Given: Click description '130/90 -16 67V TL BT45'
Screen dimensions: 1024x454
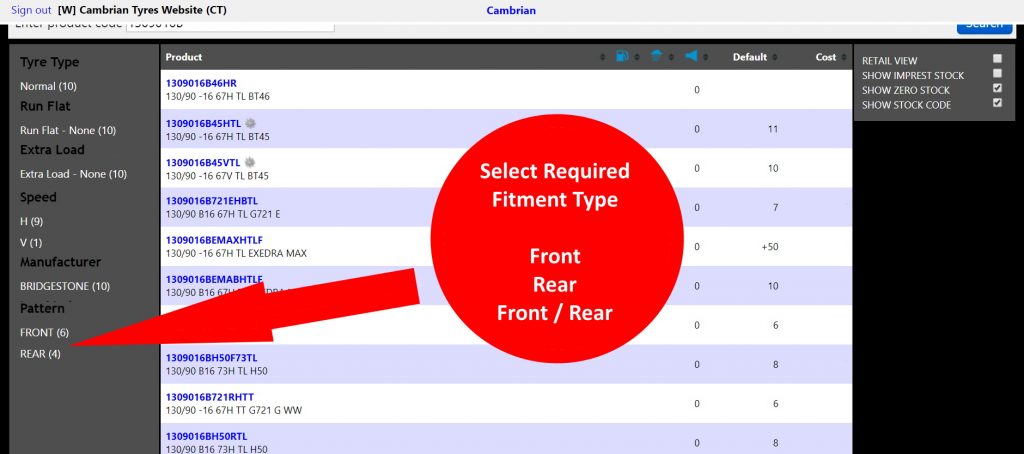Looking at the screenshot, I should (217, 176).
